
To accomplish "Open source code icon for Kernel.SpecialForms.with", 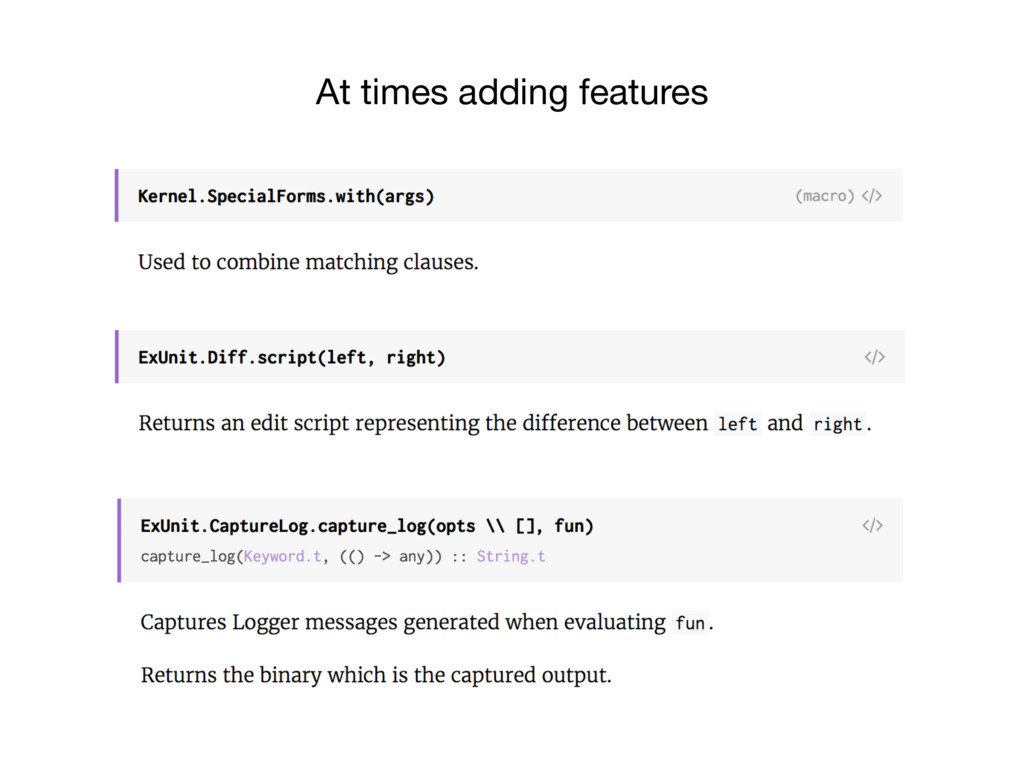I will pos(872,196).
